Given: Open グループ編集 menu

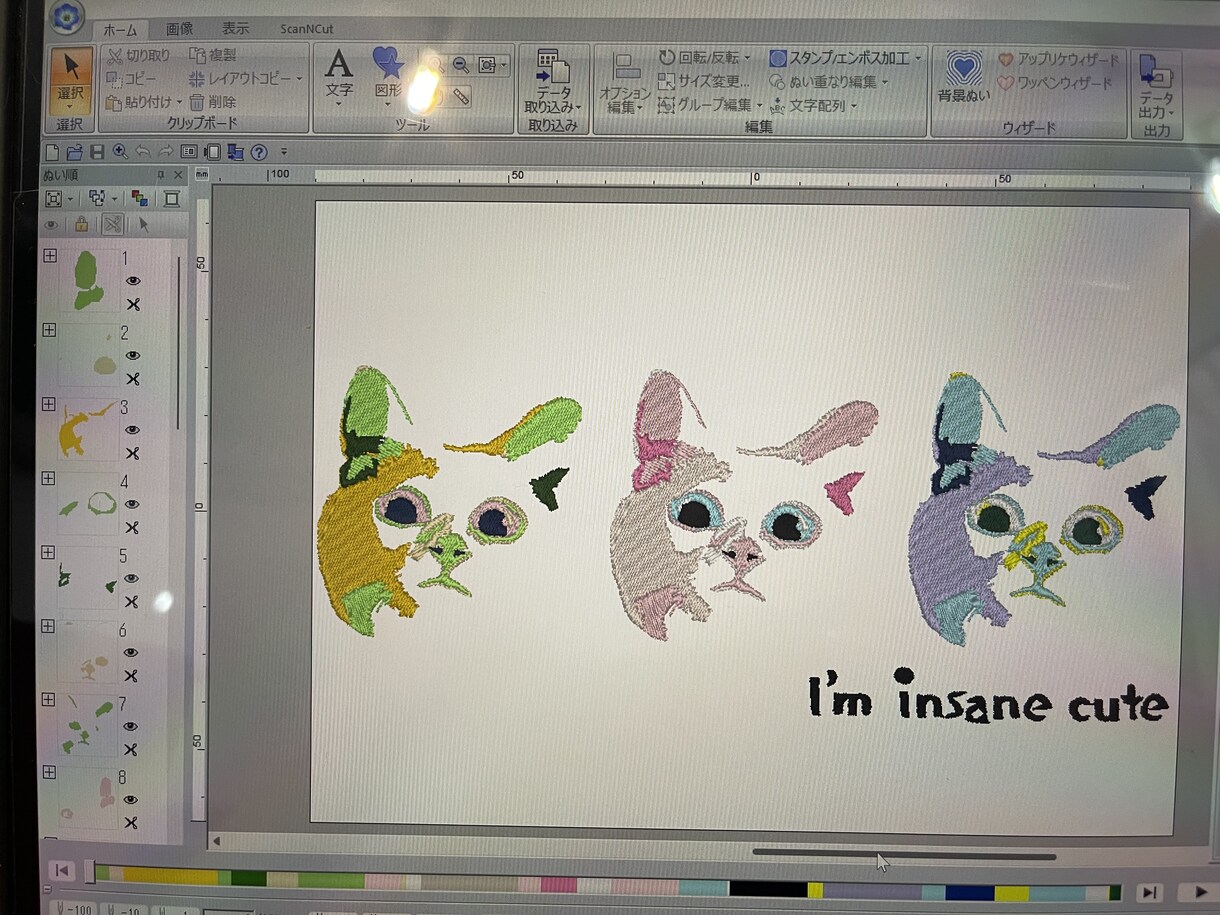Looking at the screenshot, I should point(710,105).
